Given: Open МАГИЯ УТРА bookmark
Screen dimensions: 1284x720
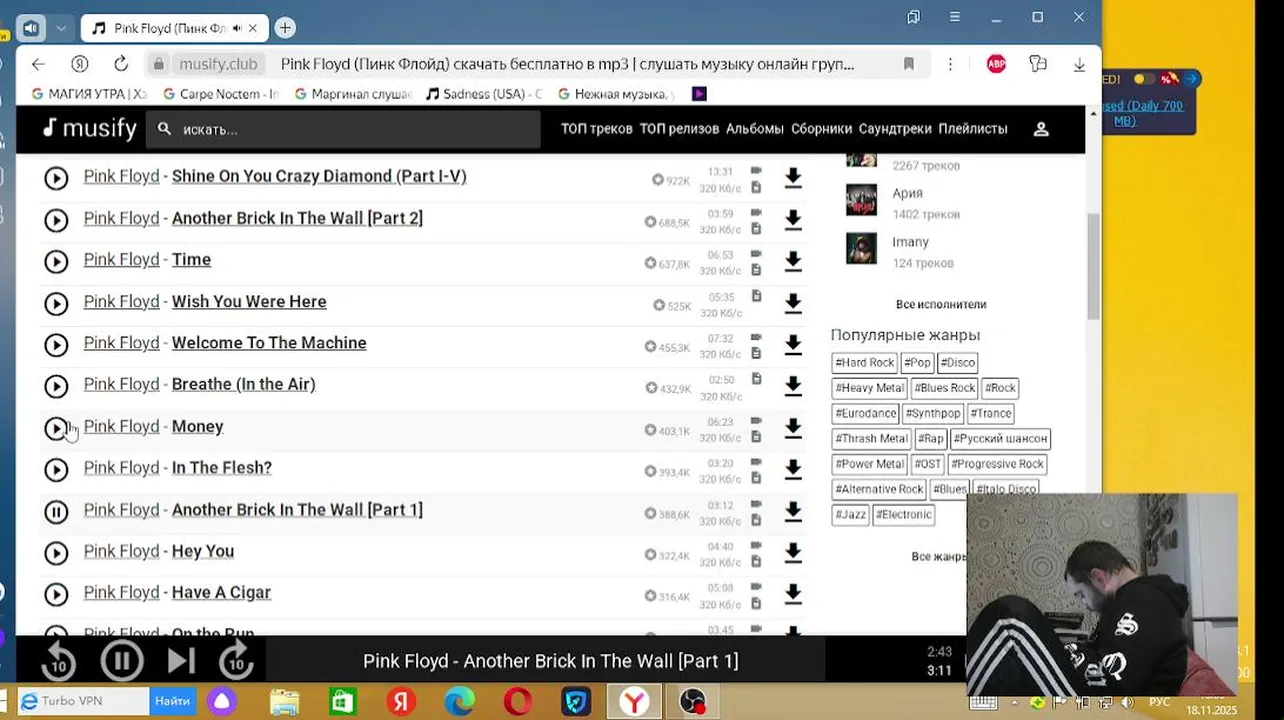Looking at the screenshot, I should point(88,94).
